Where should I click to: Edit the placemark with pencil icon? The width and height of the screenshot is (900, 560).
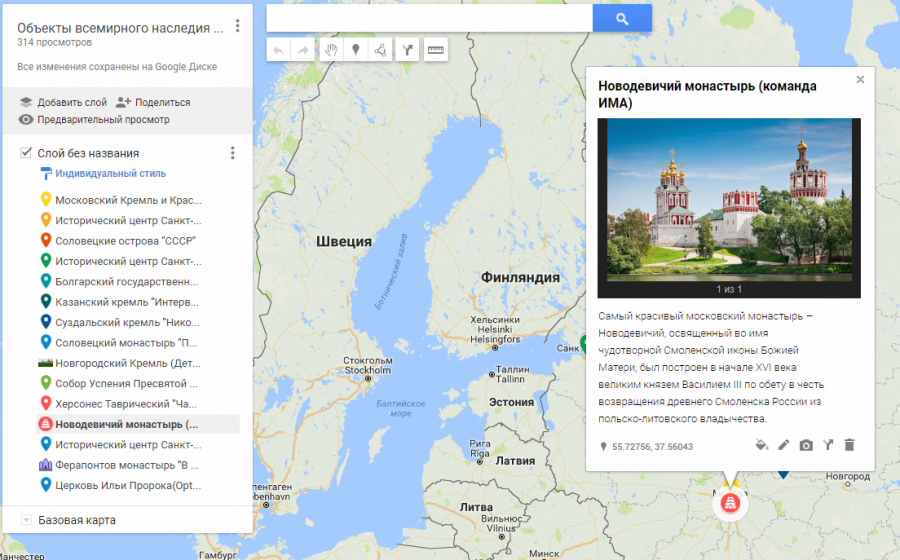click(x=783, y=445)
